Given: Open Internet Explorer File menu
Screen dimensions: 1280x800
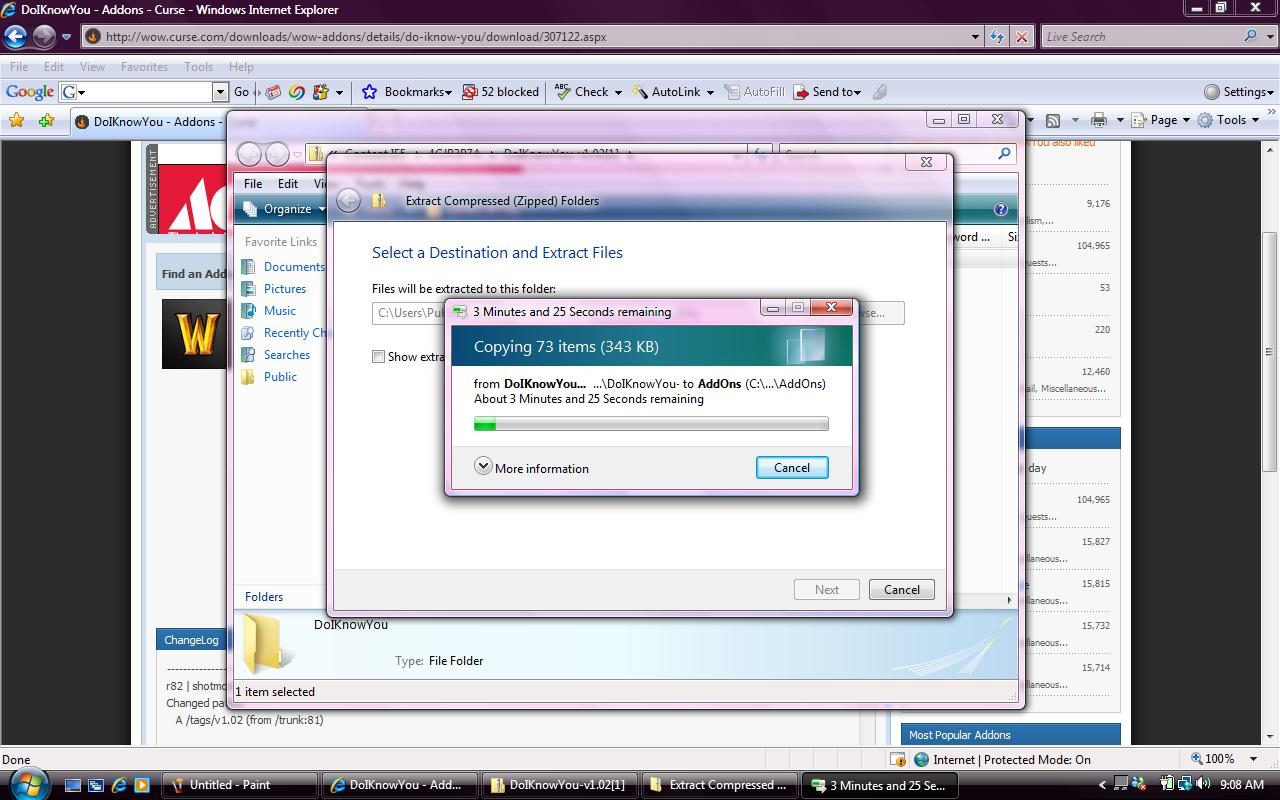Looking at the screenshot, I should 19,67.
